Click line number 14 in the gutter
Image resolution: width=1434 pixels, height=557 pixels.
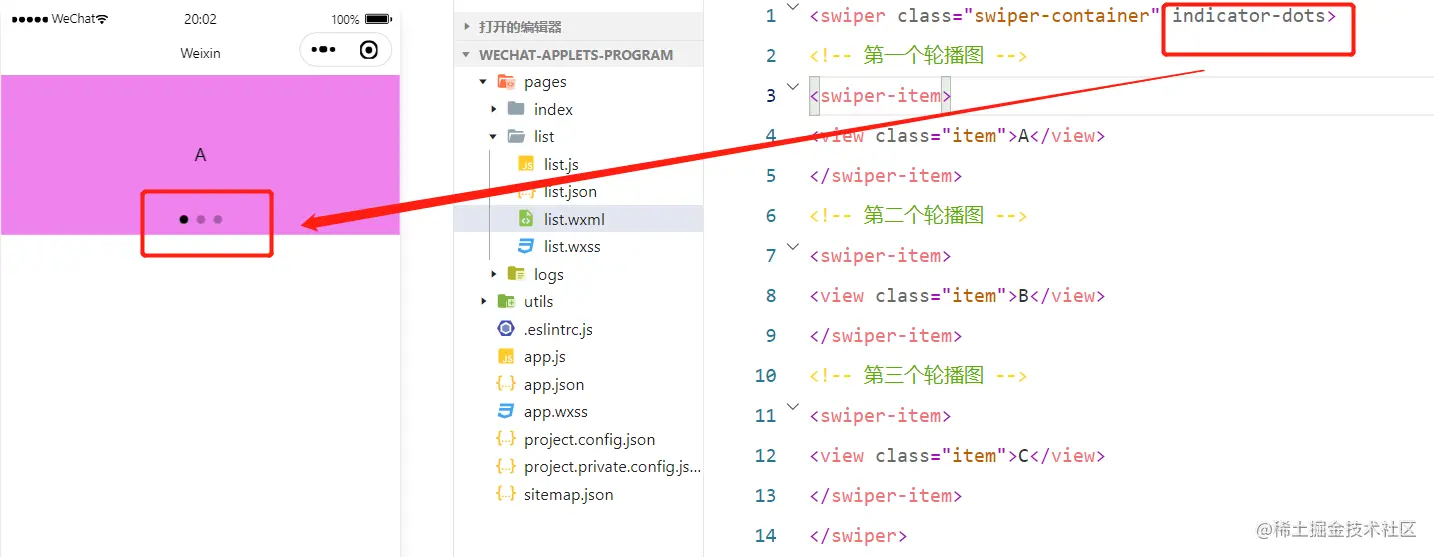coord(765,535)
